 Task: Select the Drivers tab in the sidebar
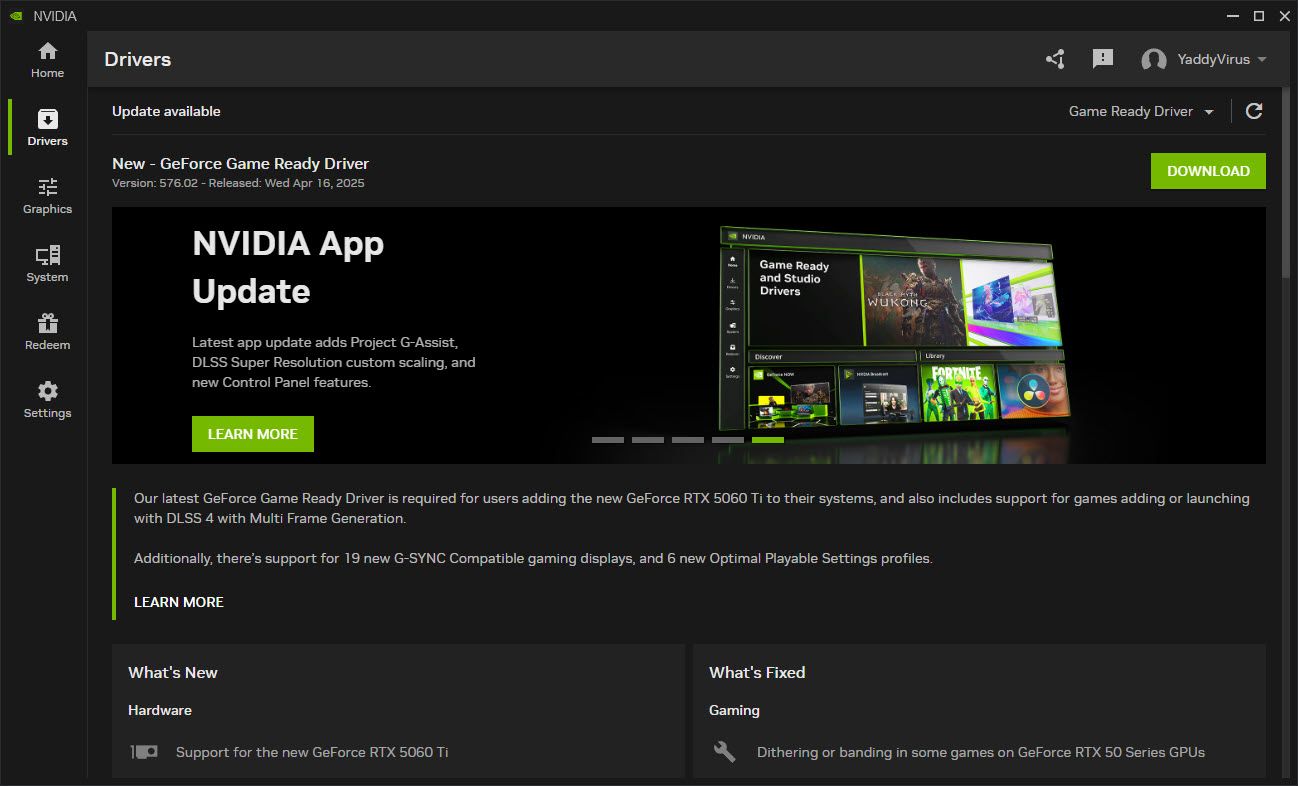47,128
